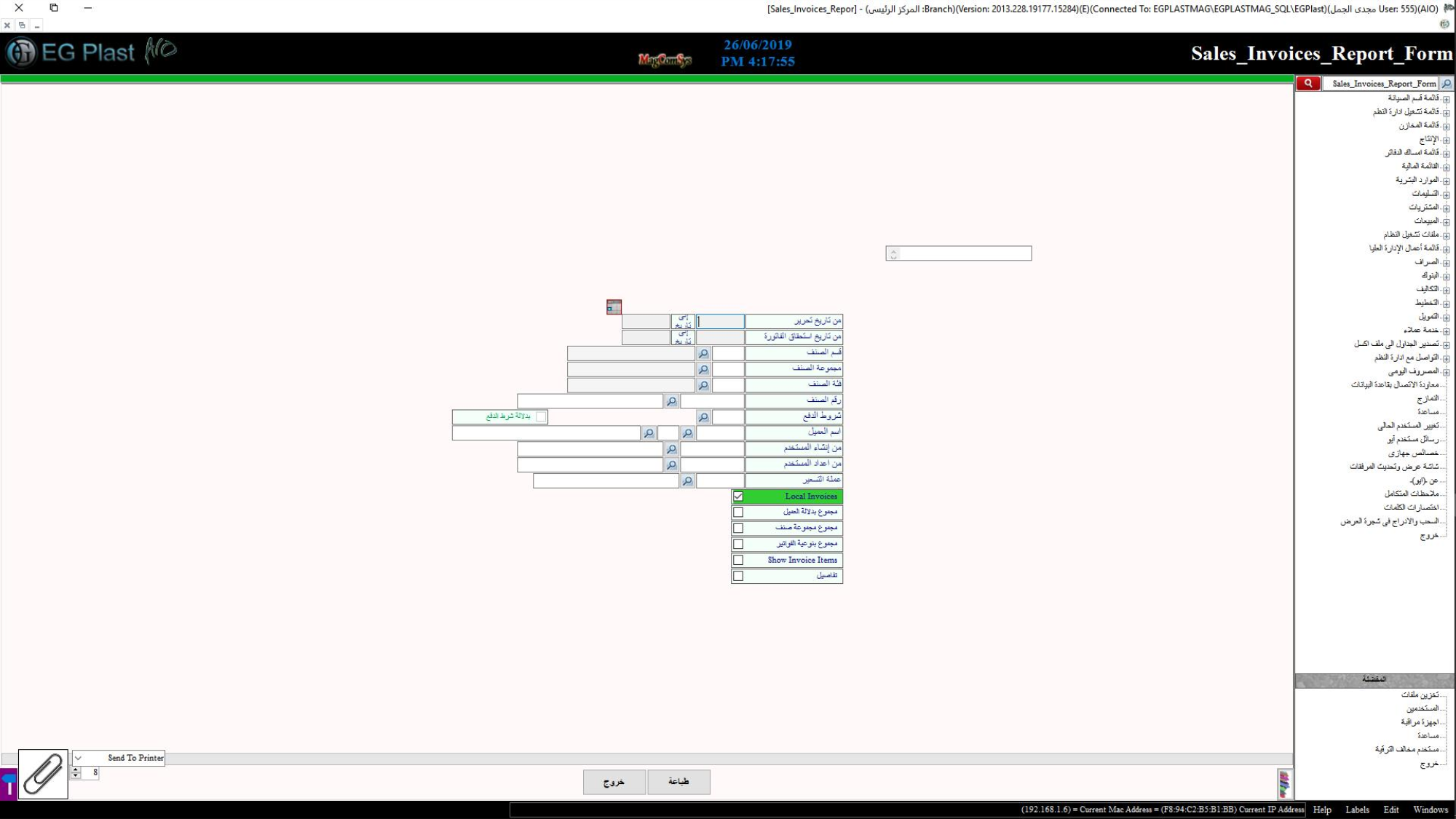
Task: Click the blue pin icon at bottom left
Action: [x=8, y=784]
